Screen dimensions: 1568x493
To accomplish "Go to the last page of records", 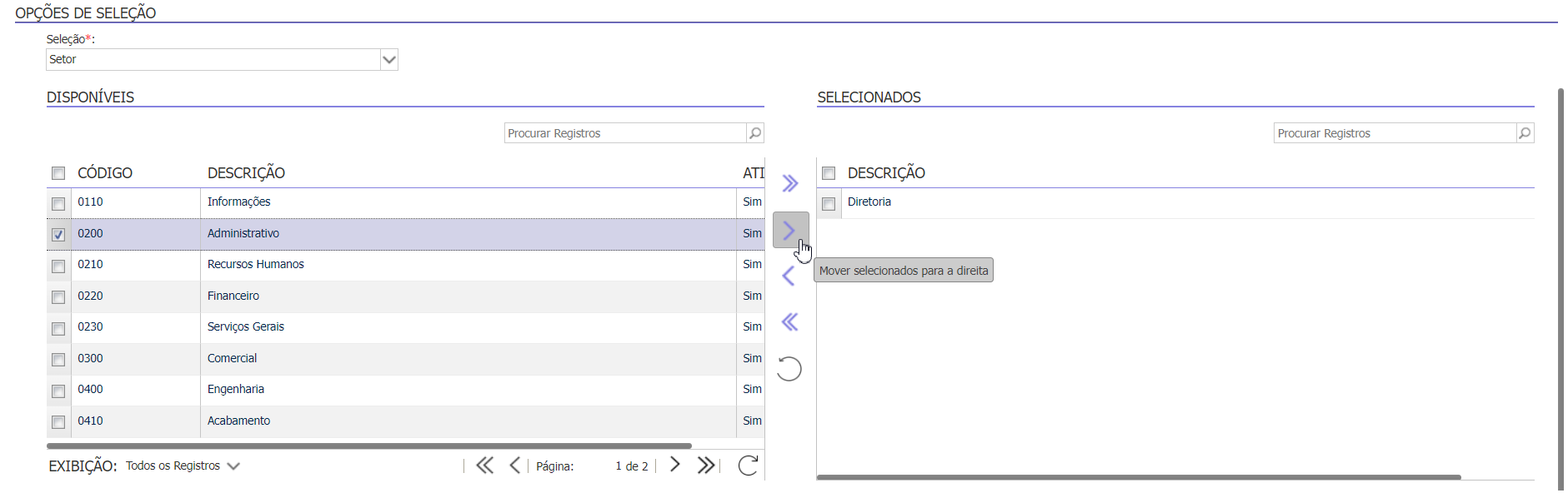I will point(706,466).
